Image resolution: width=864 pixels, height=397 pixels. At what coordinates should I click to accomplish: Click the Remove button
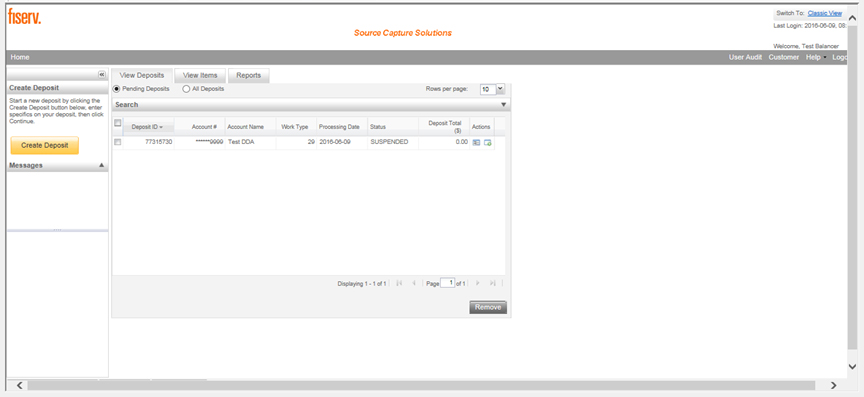pyautogui.click(x=488, y=307)
